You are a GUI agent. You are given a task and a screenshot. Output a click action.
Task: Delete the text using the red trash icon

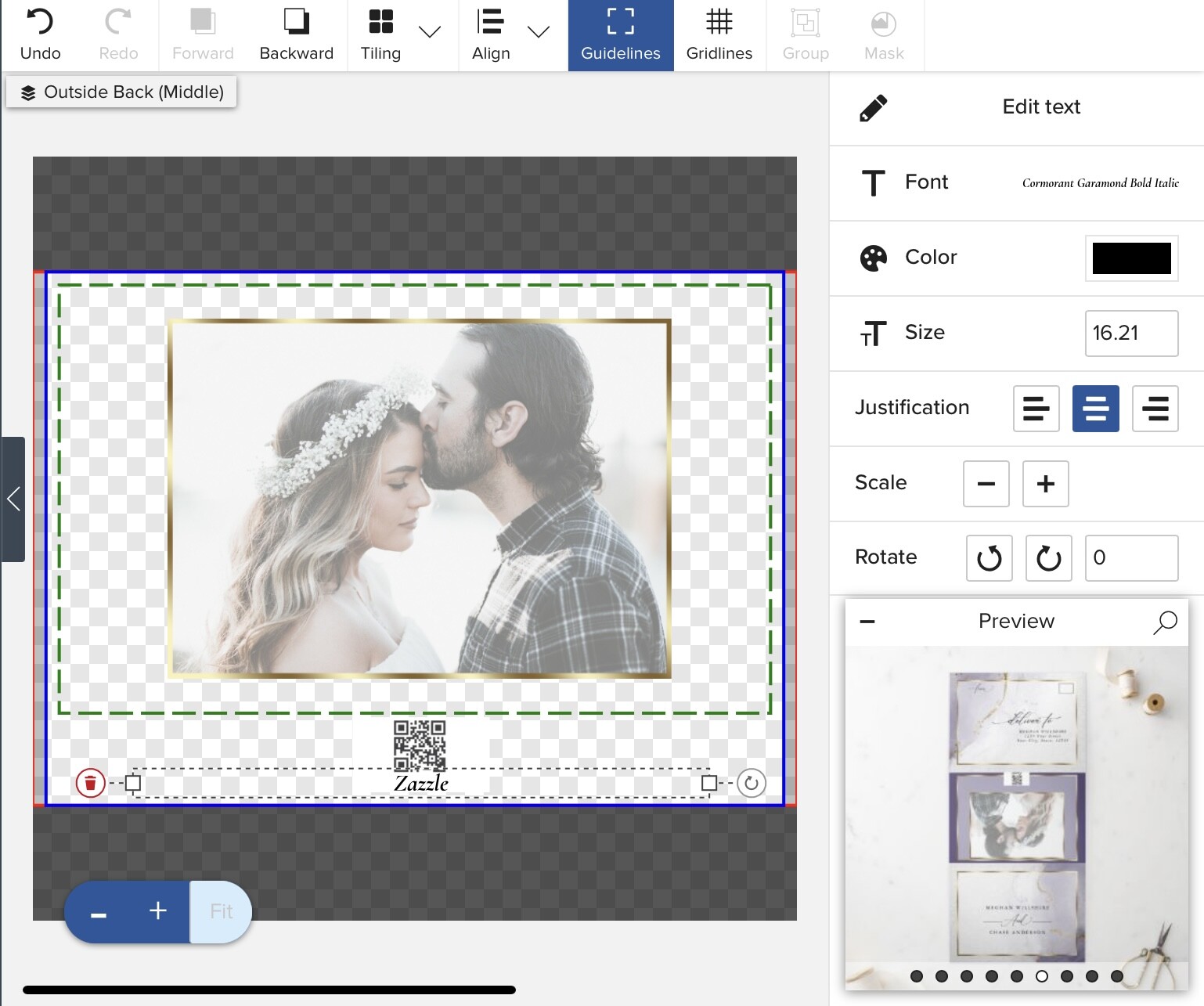(x=90, y=782)
